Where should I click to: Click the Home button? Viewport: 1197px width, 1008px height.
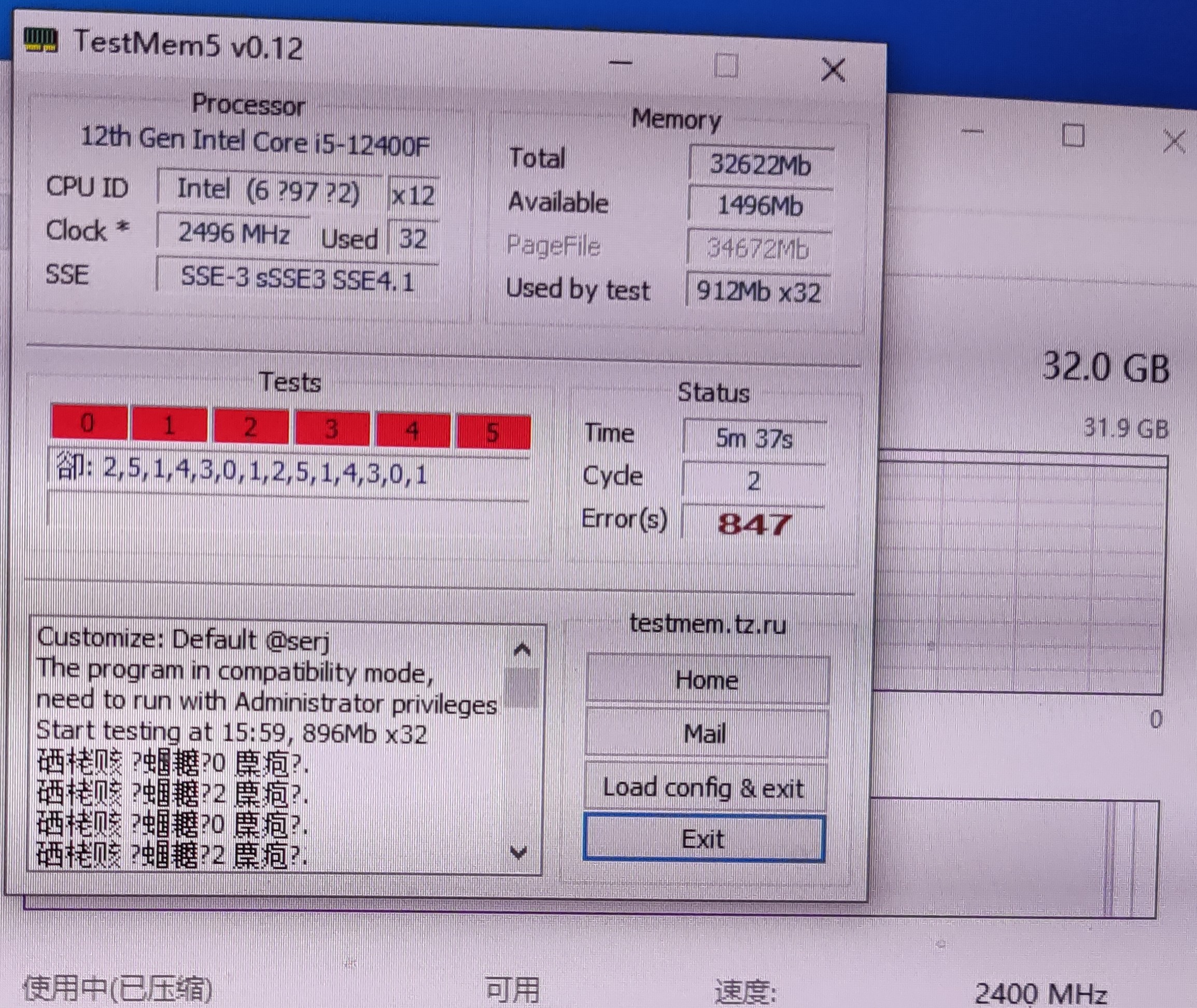(707, 679)
